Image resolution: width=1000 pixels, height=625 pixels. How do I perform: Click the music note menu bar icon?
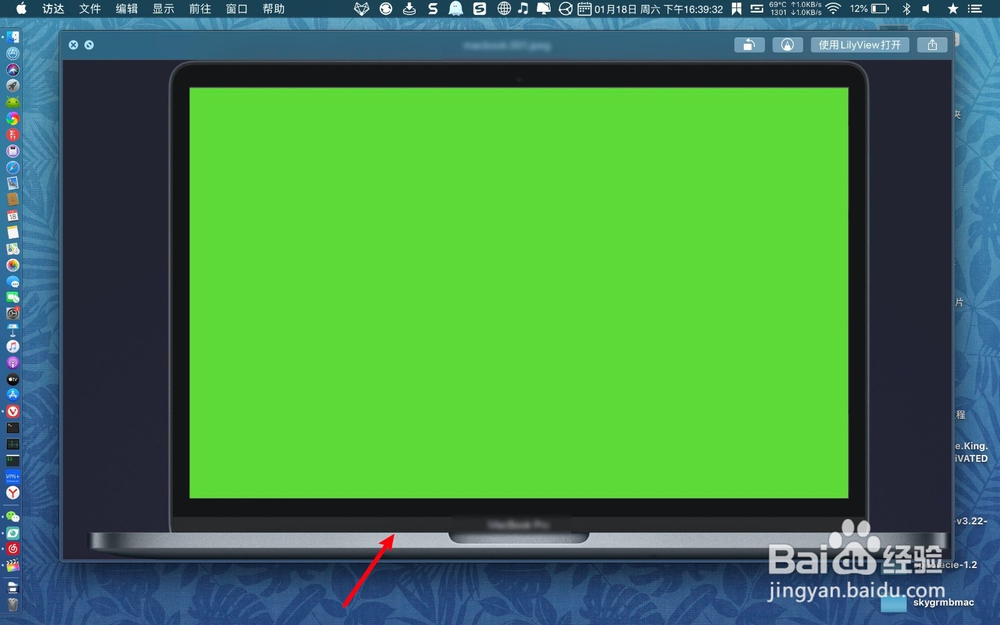[523, 8]
